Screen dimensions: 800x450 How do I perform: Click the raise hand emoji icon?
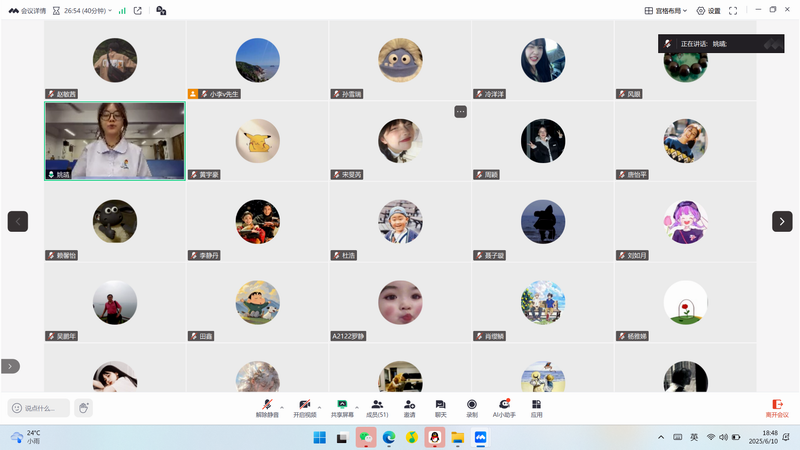point(84,408)
